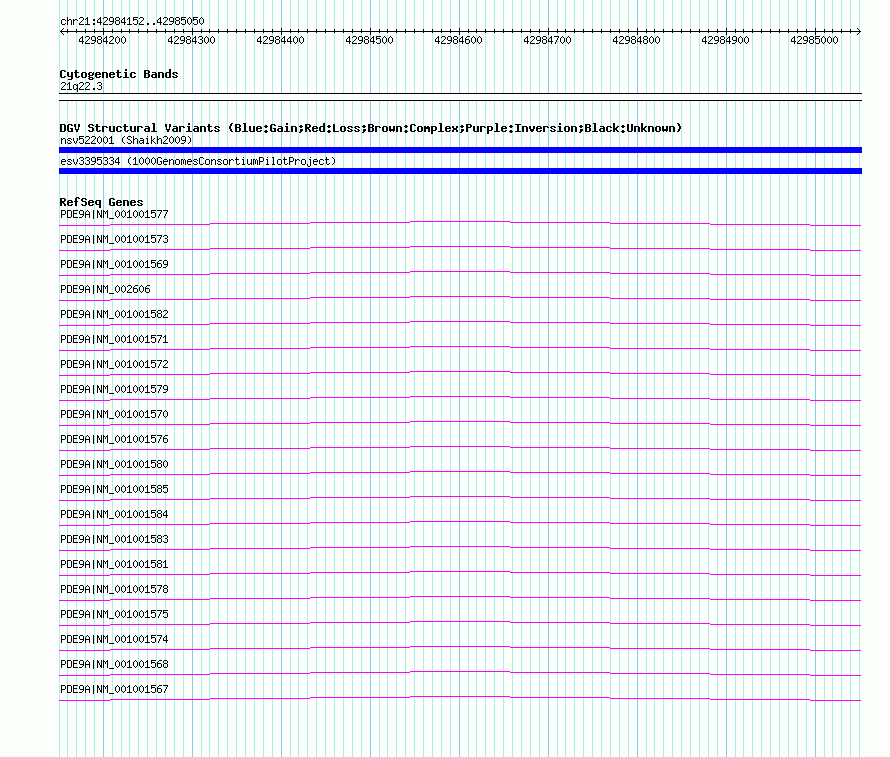Select the 42984900 ruler position
890x757 pixels.
(x=725, y=40)
